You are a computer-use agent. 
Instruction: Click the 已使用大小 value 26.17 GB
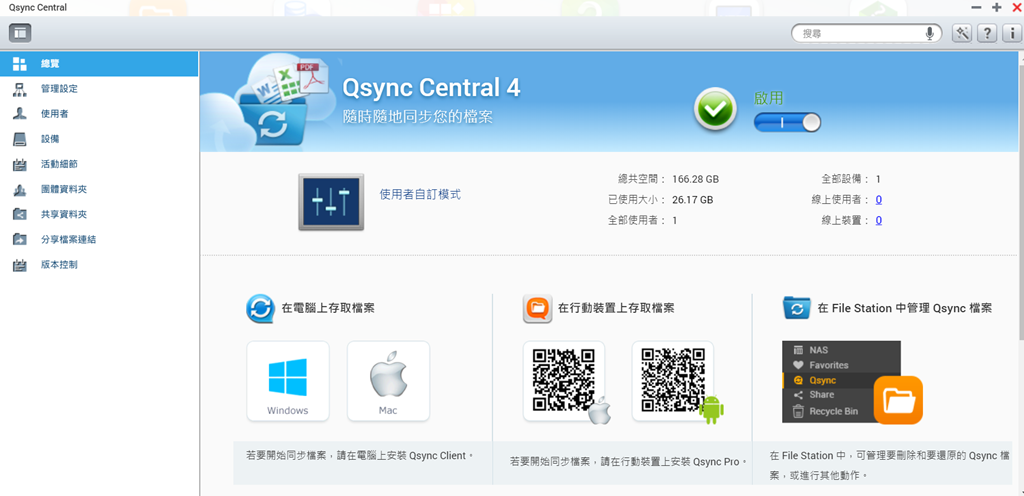692,200
